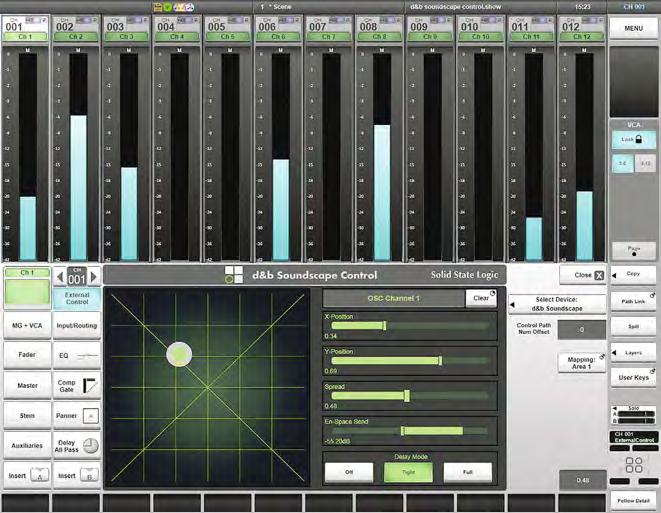Image resolution: width=661 pixels, height=513 pixels.
Task: Click the yellow warning status icon in top bar
Action: [178, 7]
